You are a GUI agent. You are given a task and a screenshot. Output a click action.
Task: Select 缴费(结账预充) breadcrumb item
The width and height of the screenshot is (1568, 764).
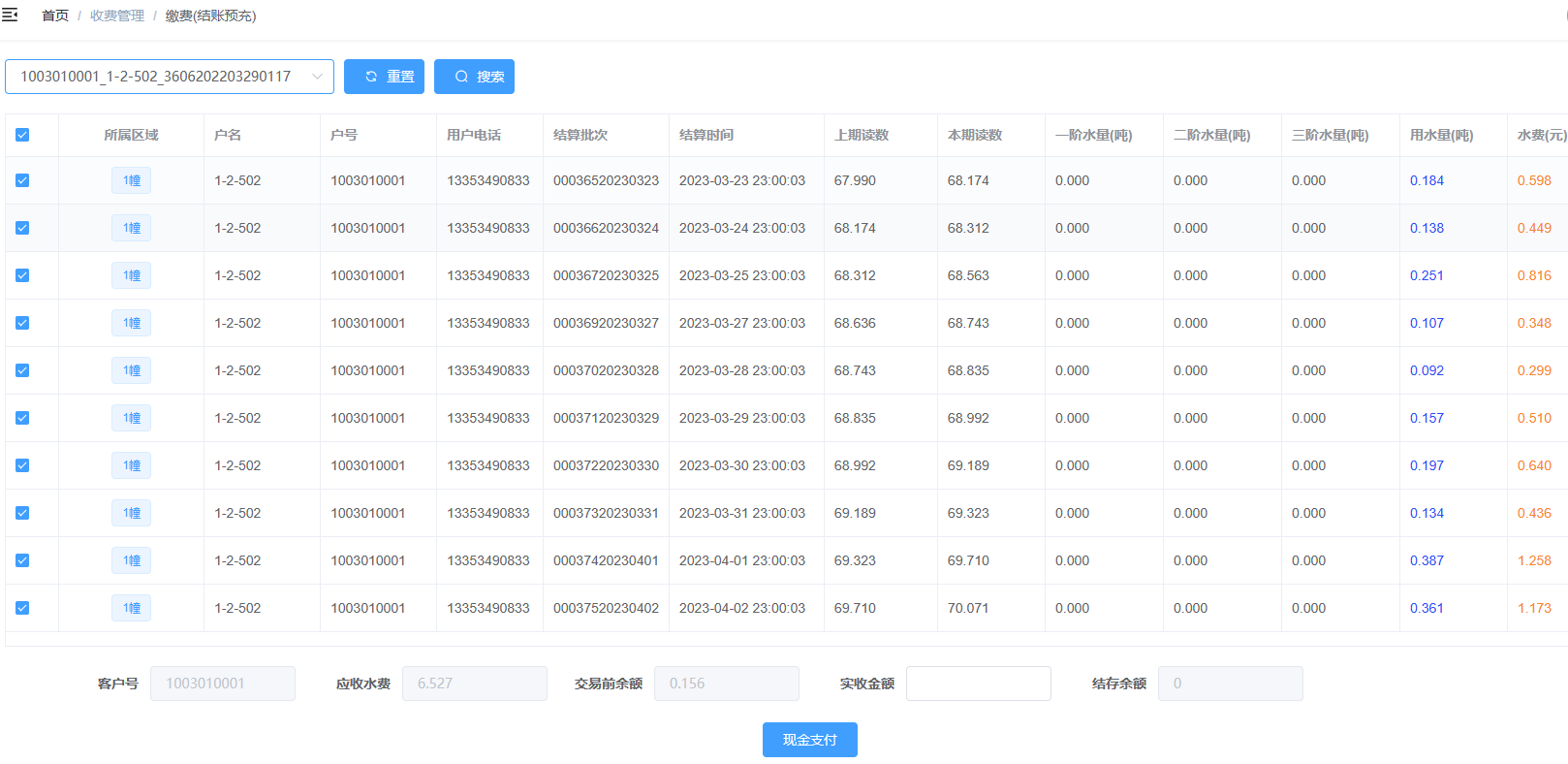click(x=210, y=16)
